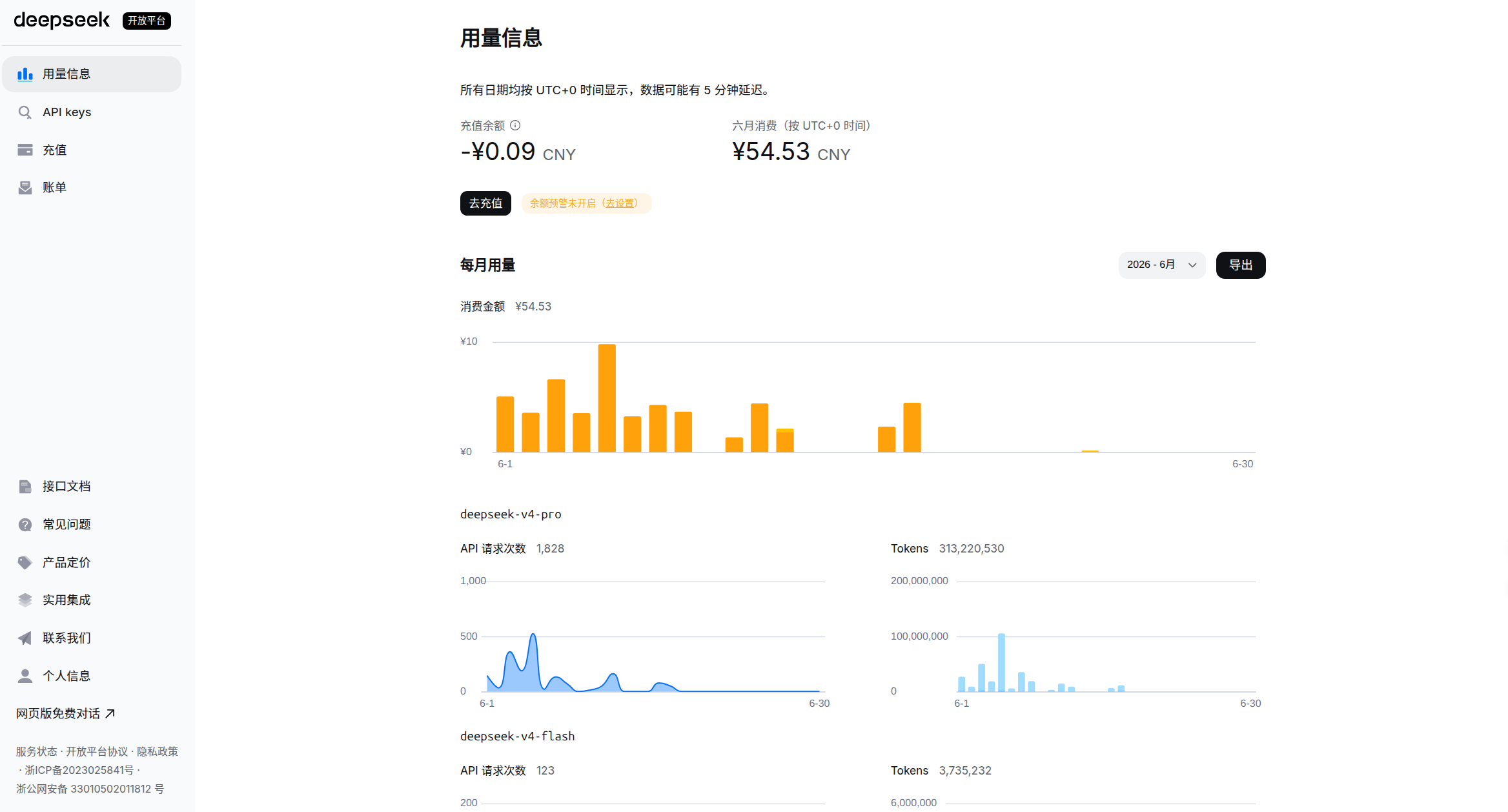Viewport: 1508px width, 812px height.
Task: Open the 开放平台协议 footer link
Action: click(x=97, y=751)
